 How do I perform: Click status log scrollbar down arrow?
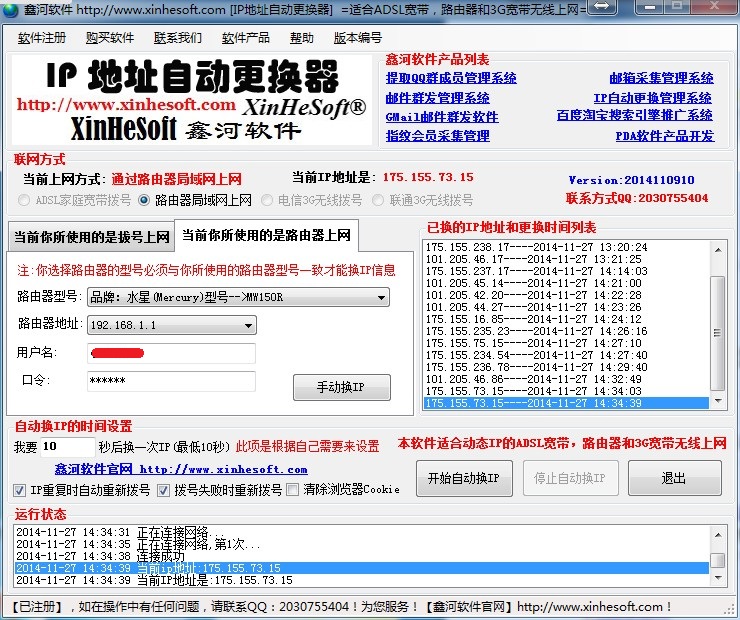tap(718, 578)
